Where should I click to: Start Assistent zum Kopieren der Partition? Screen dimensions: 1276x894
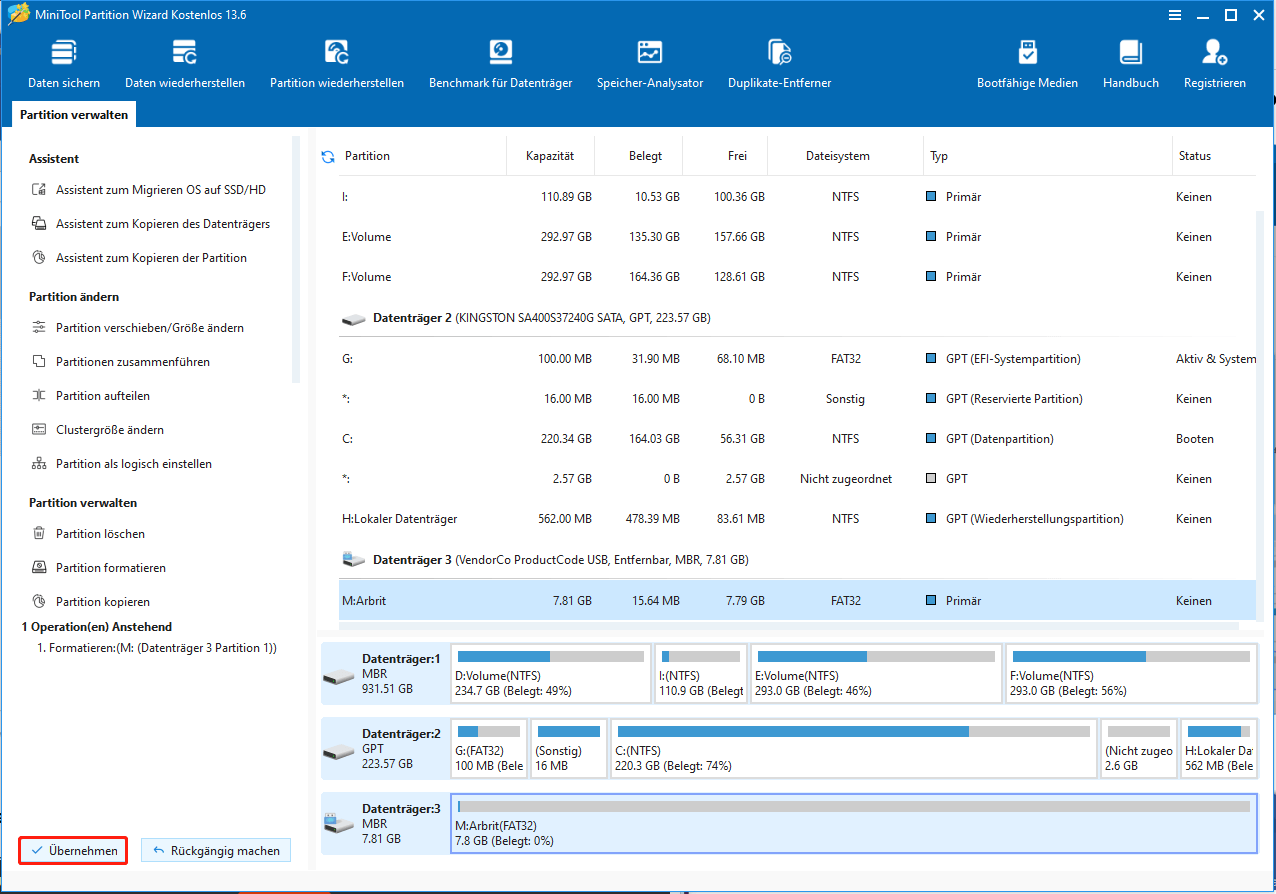pyautogui.click(x=139, y=258)
